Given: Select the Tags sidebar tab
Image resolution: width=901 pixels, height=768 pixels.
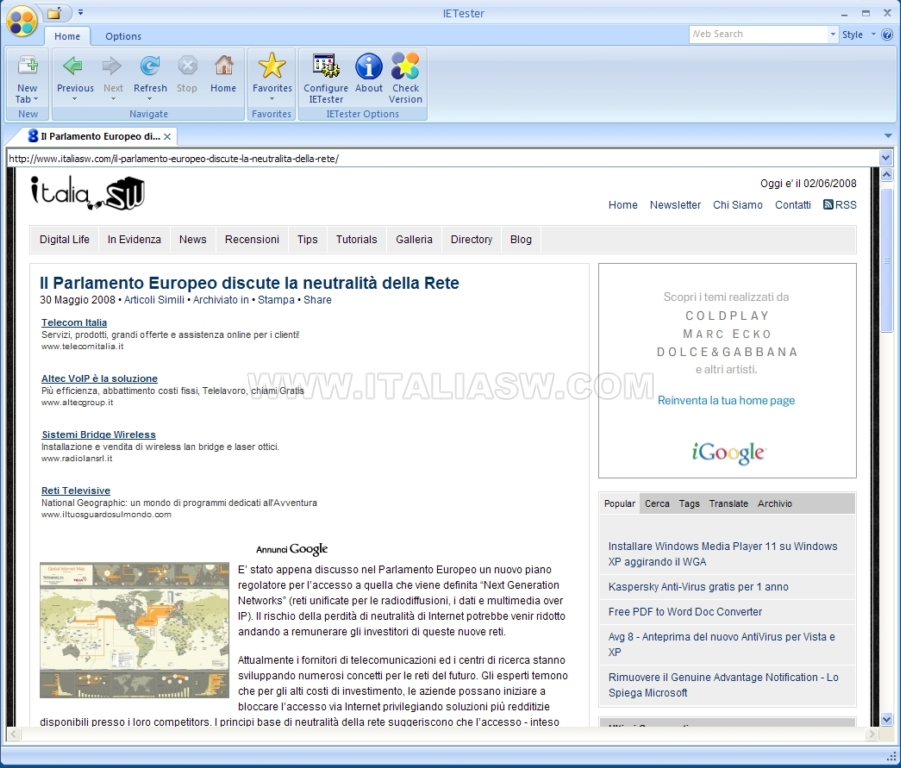Looking at the screenshot, I should 689,504.
